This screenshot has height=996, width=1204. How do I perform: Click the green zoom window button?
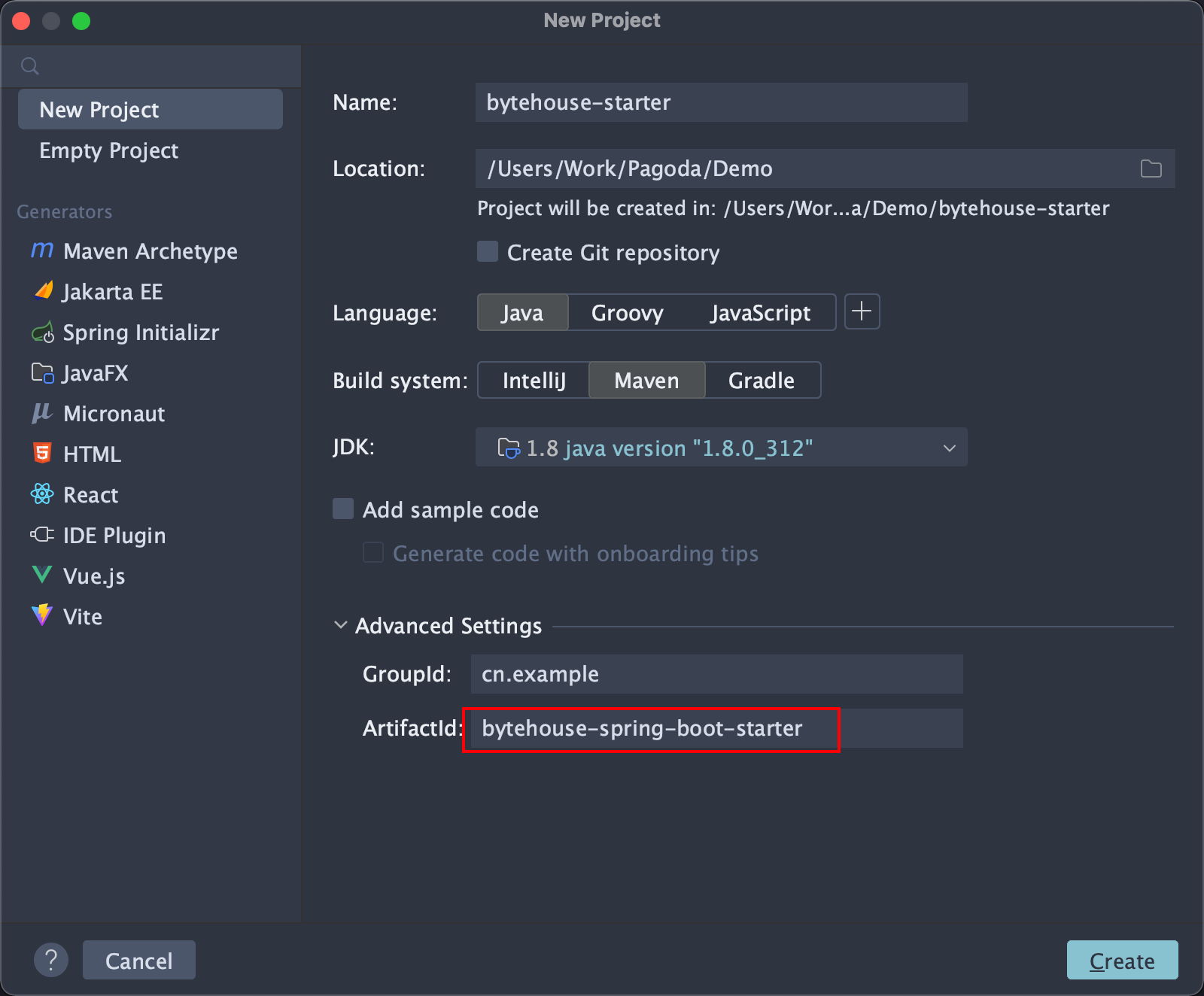[x=81, y=21]
